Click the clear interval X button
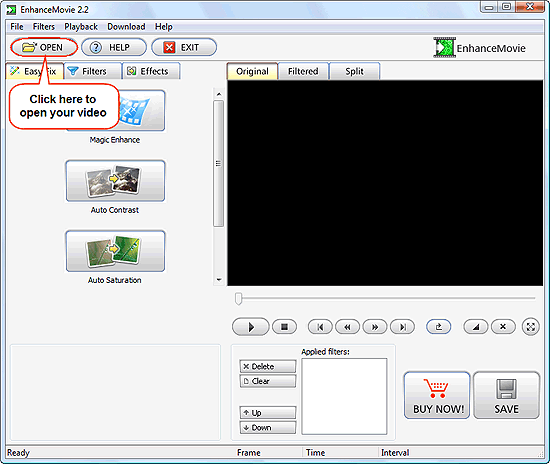The height and width of the screenshot is (464, 550). (503, 327)
